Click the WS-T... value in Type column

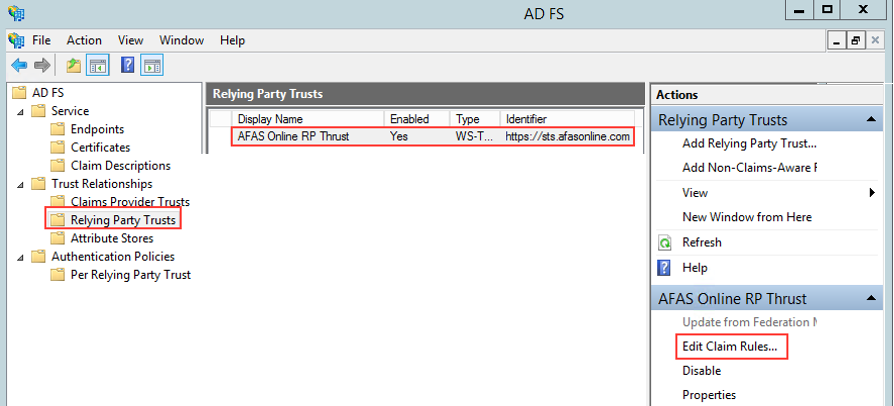click(474, 136)
